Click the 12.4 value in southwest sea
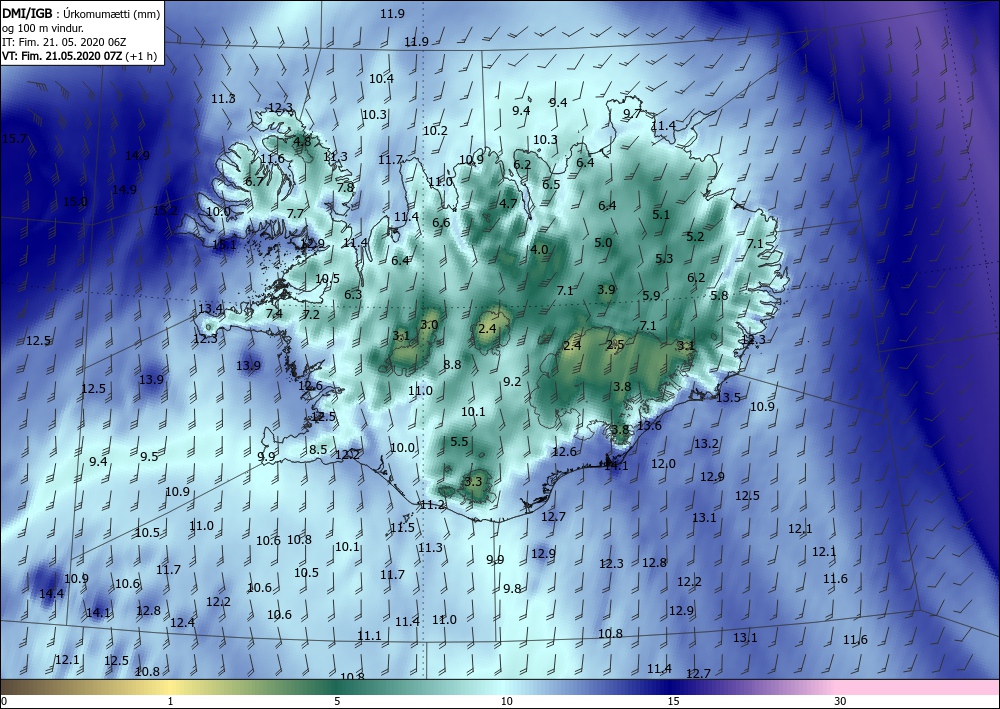Image resolution: width=1000 pixels, height=709 pixels. click(182, 622)
